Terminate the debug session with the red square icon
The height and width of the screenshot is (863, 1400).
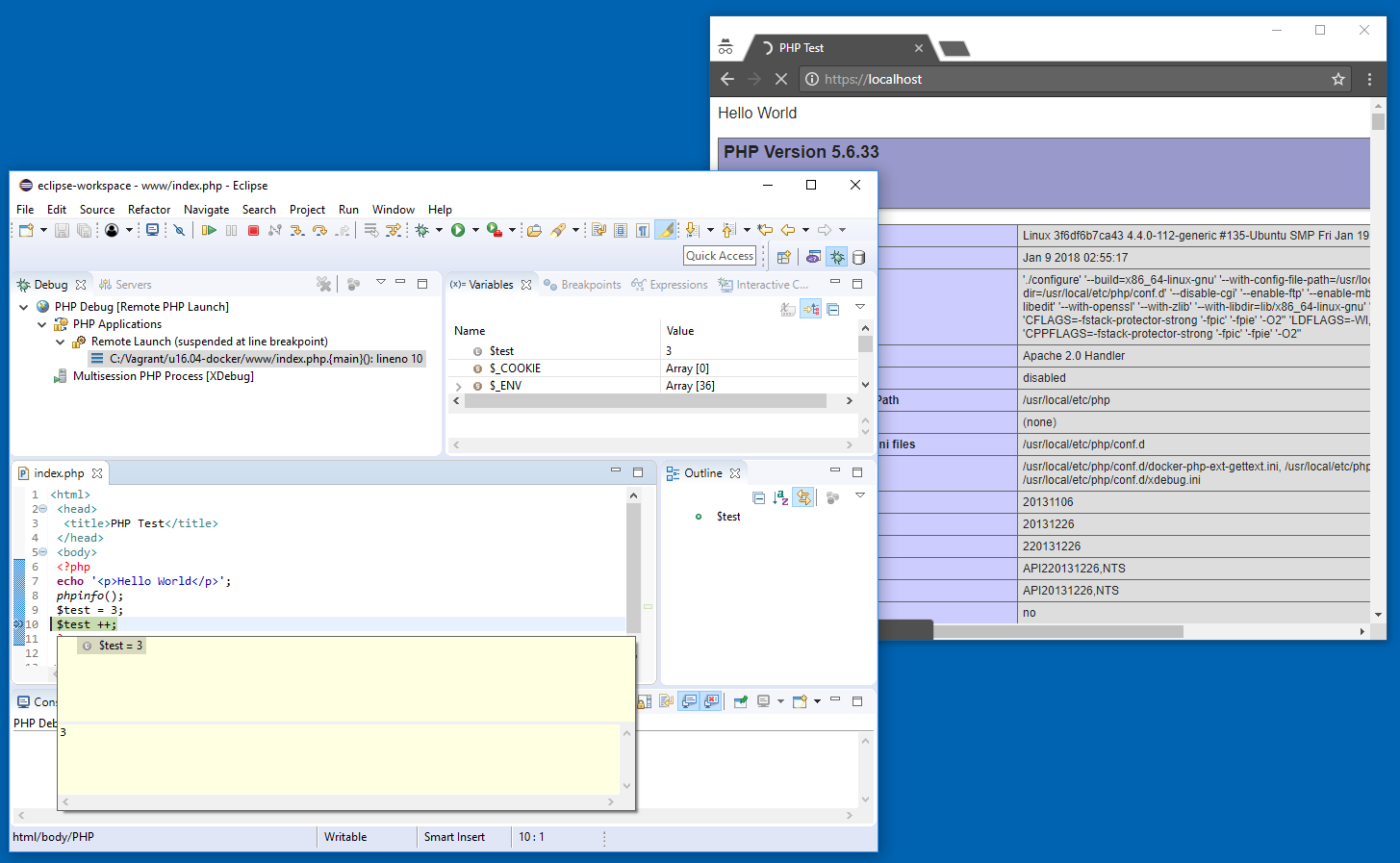point(253,230)
